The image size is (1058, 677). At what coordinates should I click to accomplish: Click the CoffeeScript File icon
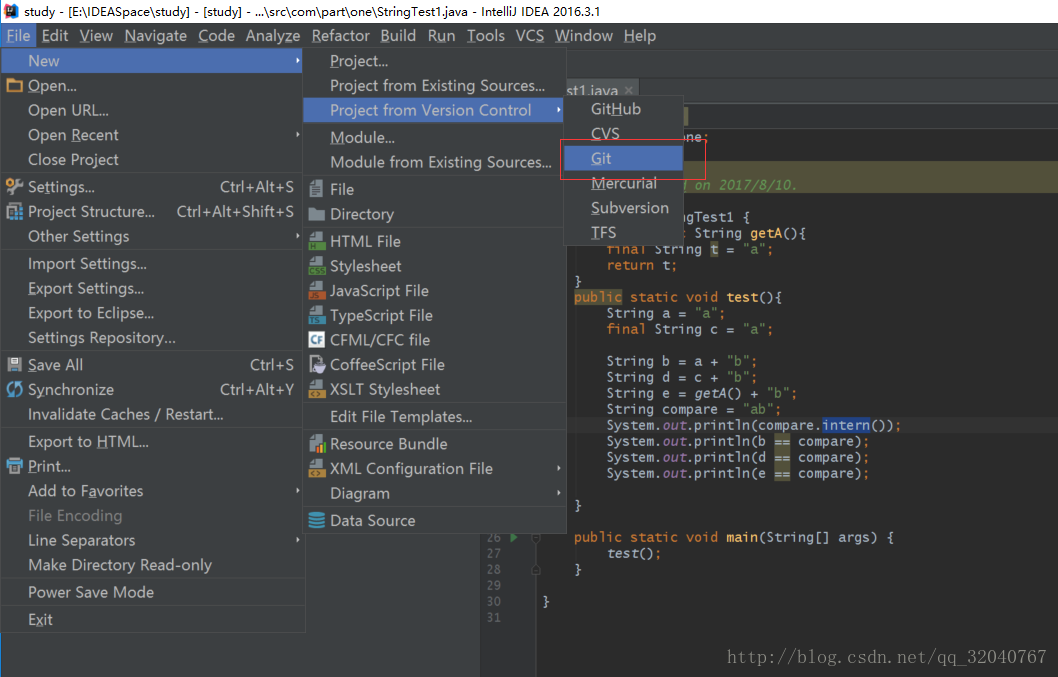pos(316,364)
